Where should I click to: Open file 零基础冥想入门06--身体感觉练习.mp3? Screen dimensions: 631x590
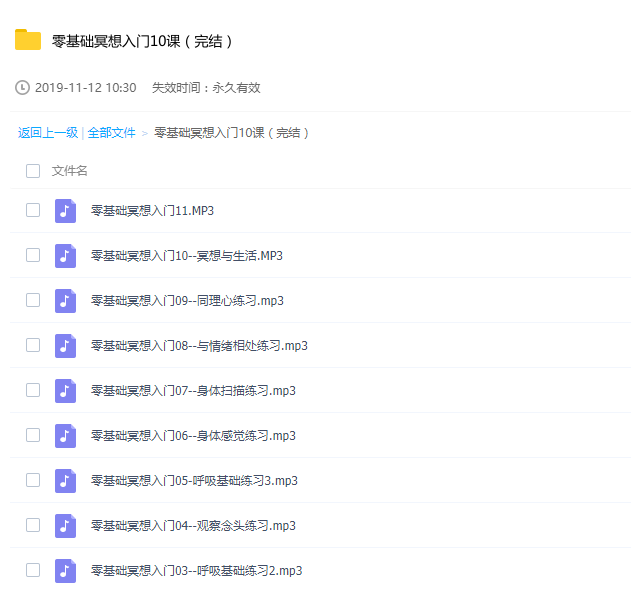193,436
